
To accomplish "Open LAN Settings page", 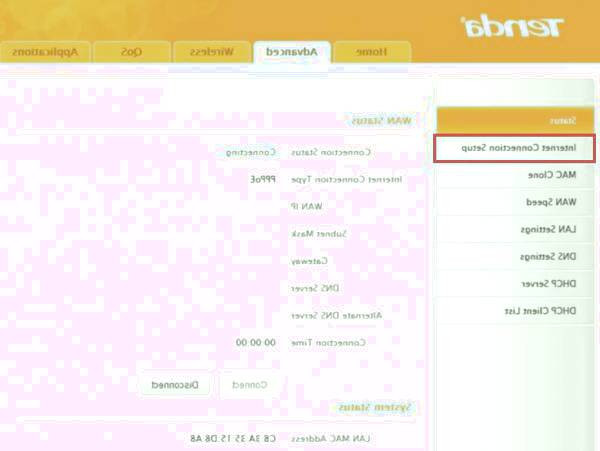I will coord(515,229).
